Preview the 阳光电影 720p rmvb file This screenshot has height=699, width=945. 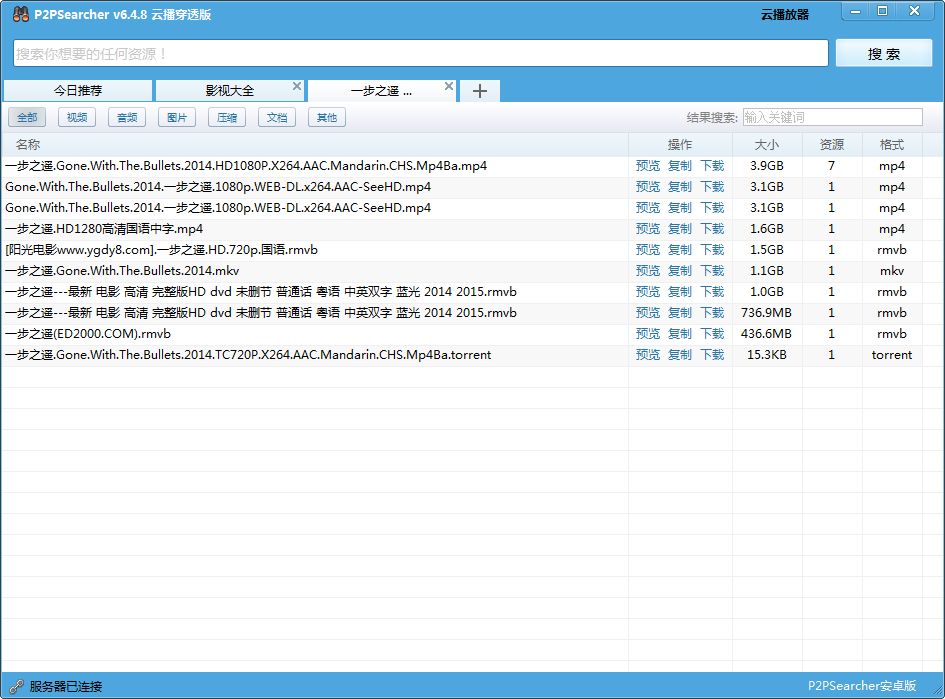(648, 249)
